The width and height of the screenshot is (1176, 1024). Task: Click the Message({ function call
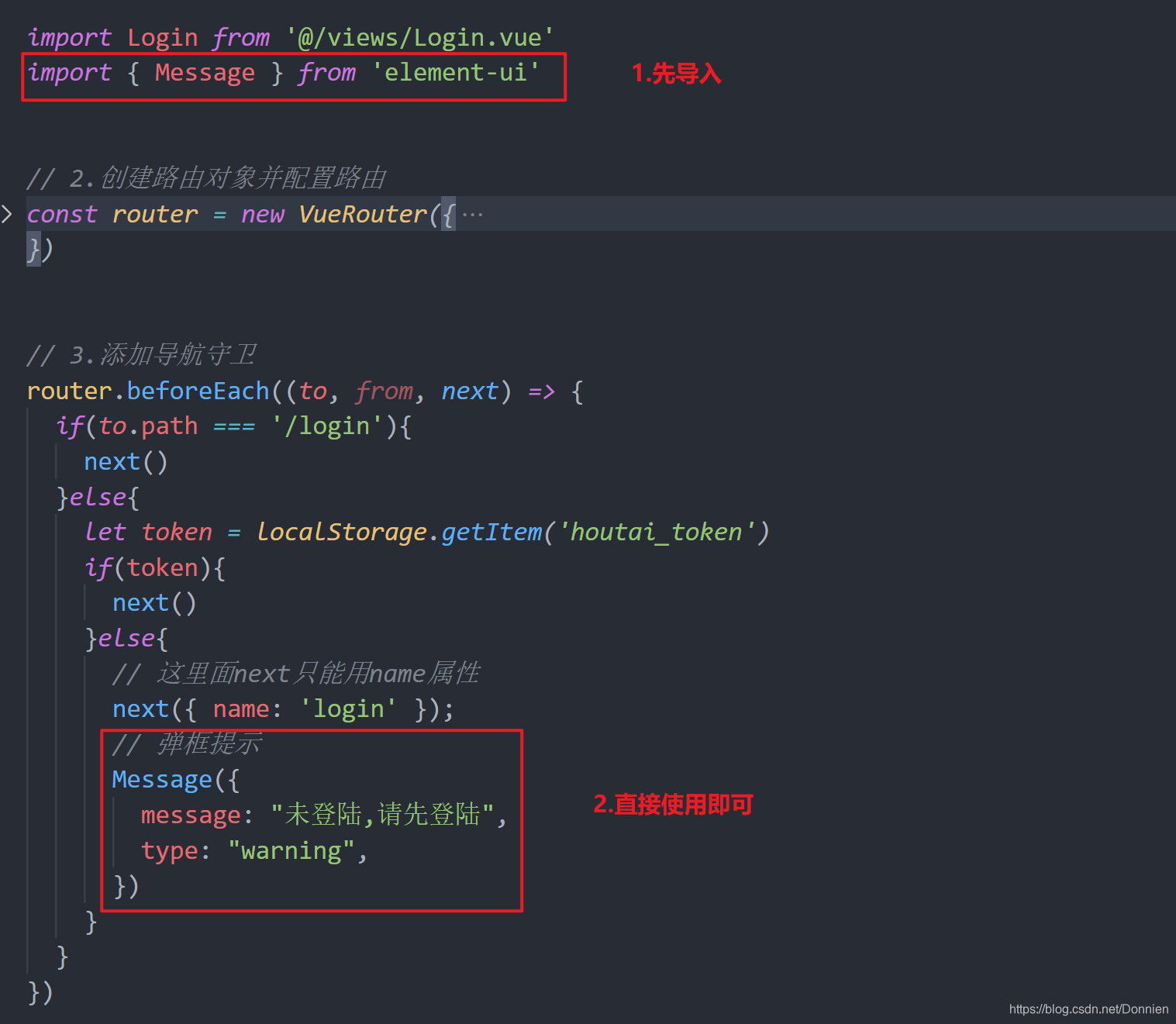[176, 779]
